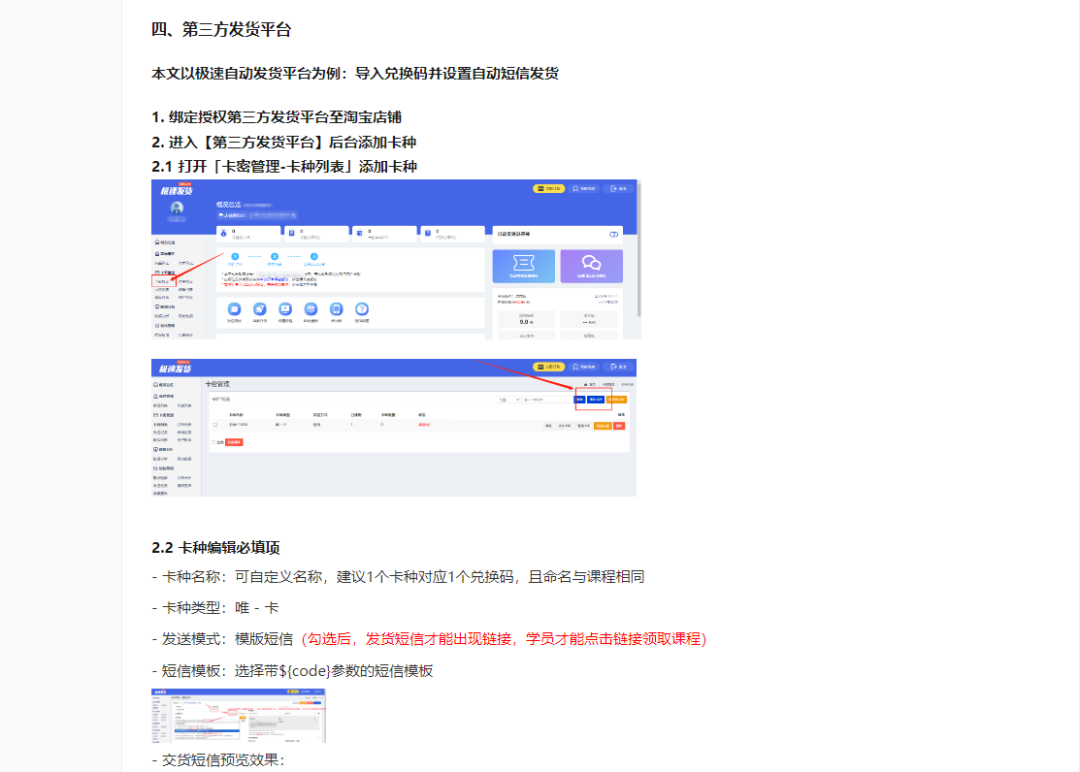Open the small card-edit screenshot above 交货短信预览效果

238,716
